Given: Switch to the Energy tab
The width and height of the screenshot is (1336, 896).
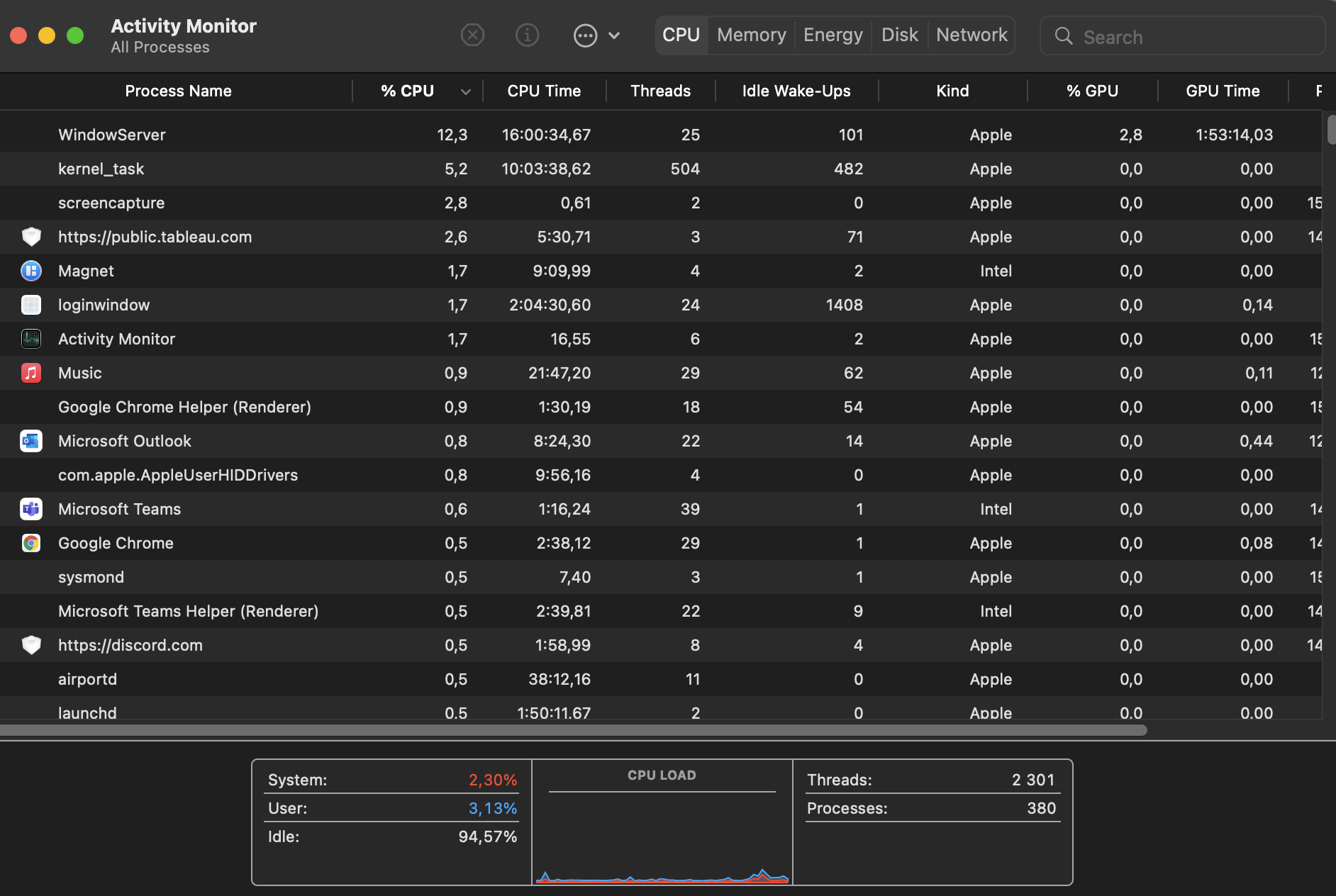Looking at the screenshot, I should [833, 35].
